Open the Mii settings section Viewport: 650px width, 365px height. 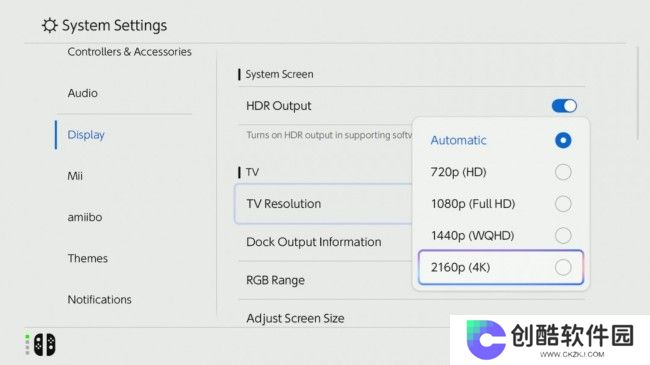[75, 176]
